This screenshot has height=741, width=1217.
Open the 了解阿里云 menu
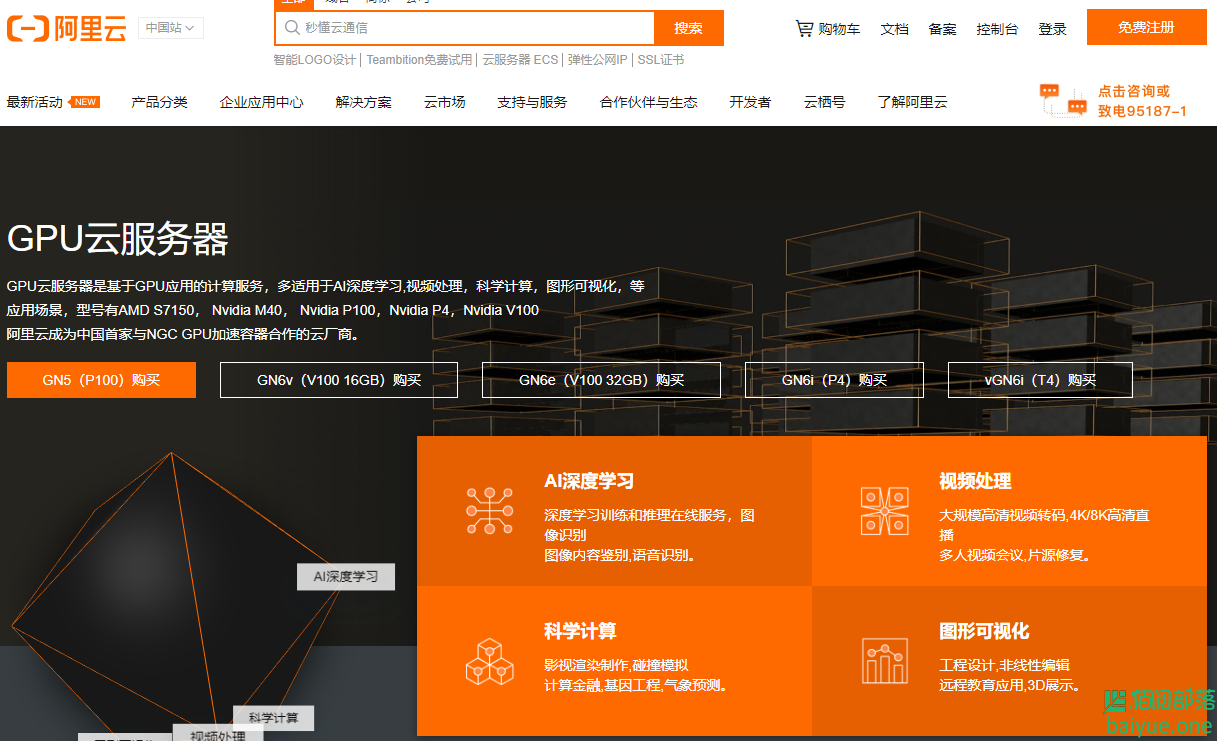click(912, 102)
